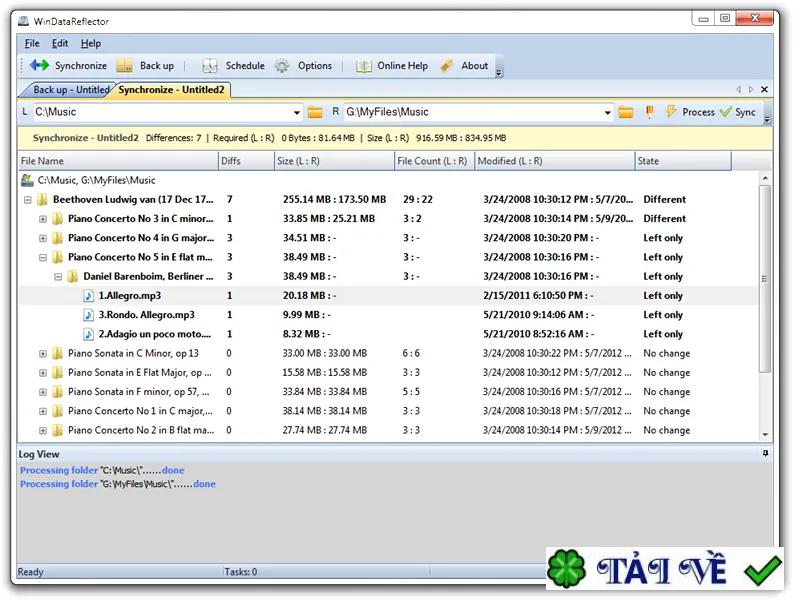The image size is (794, 600).
Task: Click the Piano Sonata in C Minor folder icon
Action: tap(58, 353)
